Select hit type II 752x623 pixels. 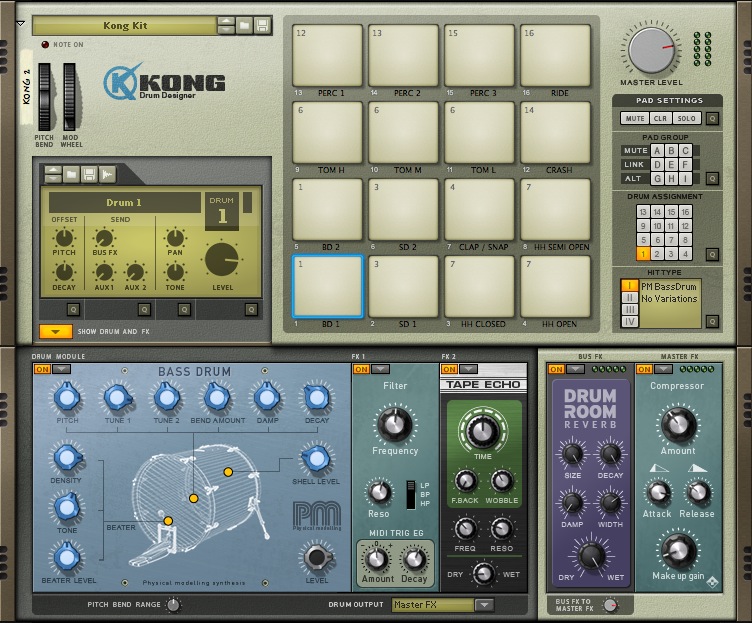(629, 297)
